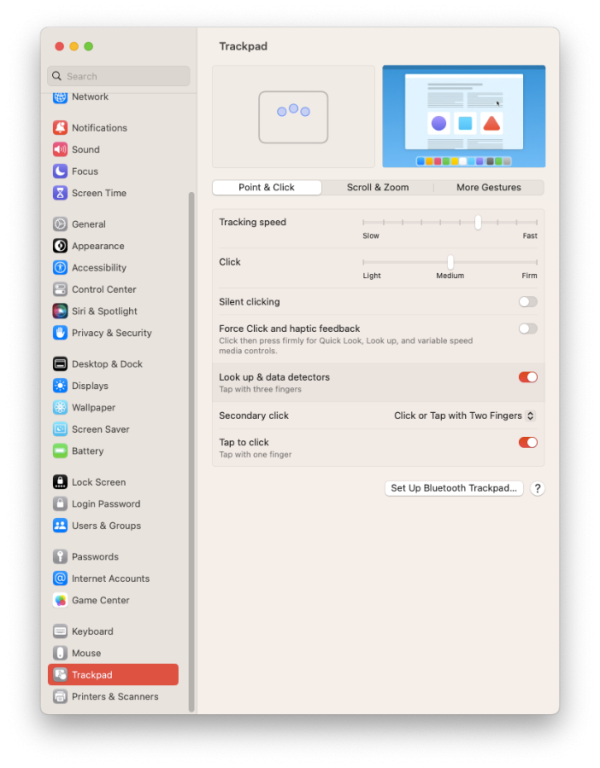Viewport: 600px width, 768px height.
Task: Click the Login Password lock icon
Action: [60, 504]
